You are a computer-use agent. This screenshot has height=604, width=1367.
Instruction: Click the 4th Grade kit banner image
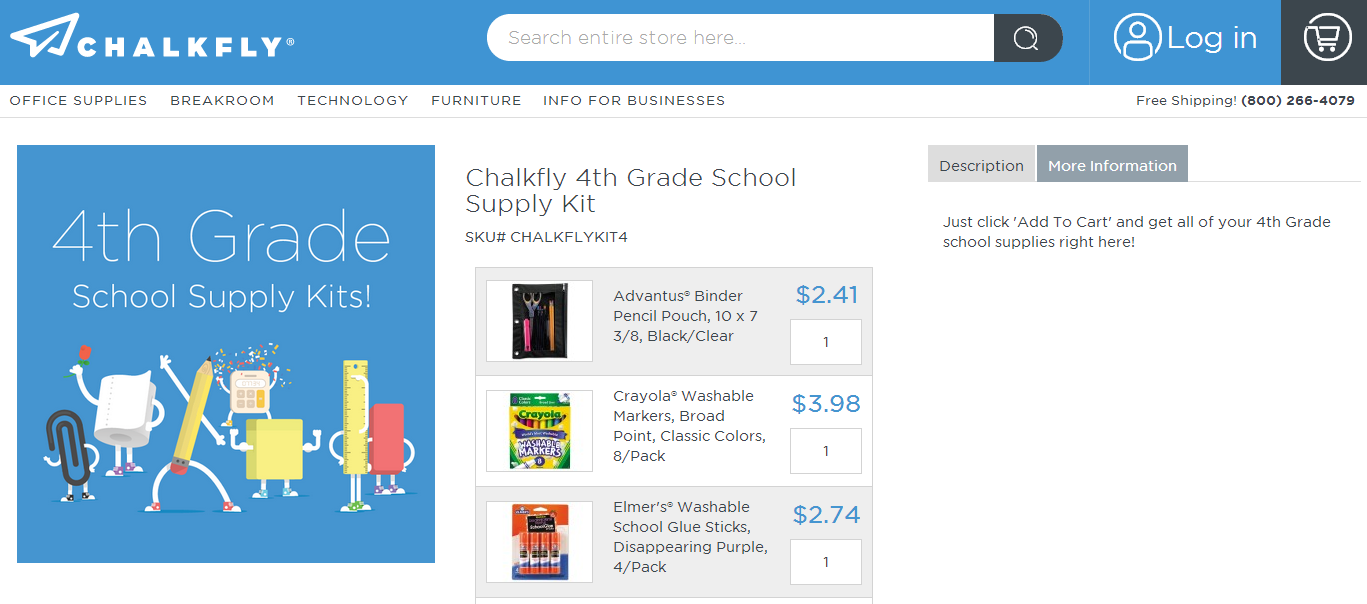(x=226, y=354)
